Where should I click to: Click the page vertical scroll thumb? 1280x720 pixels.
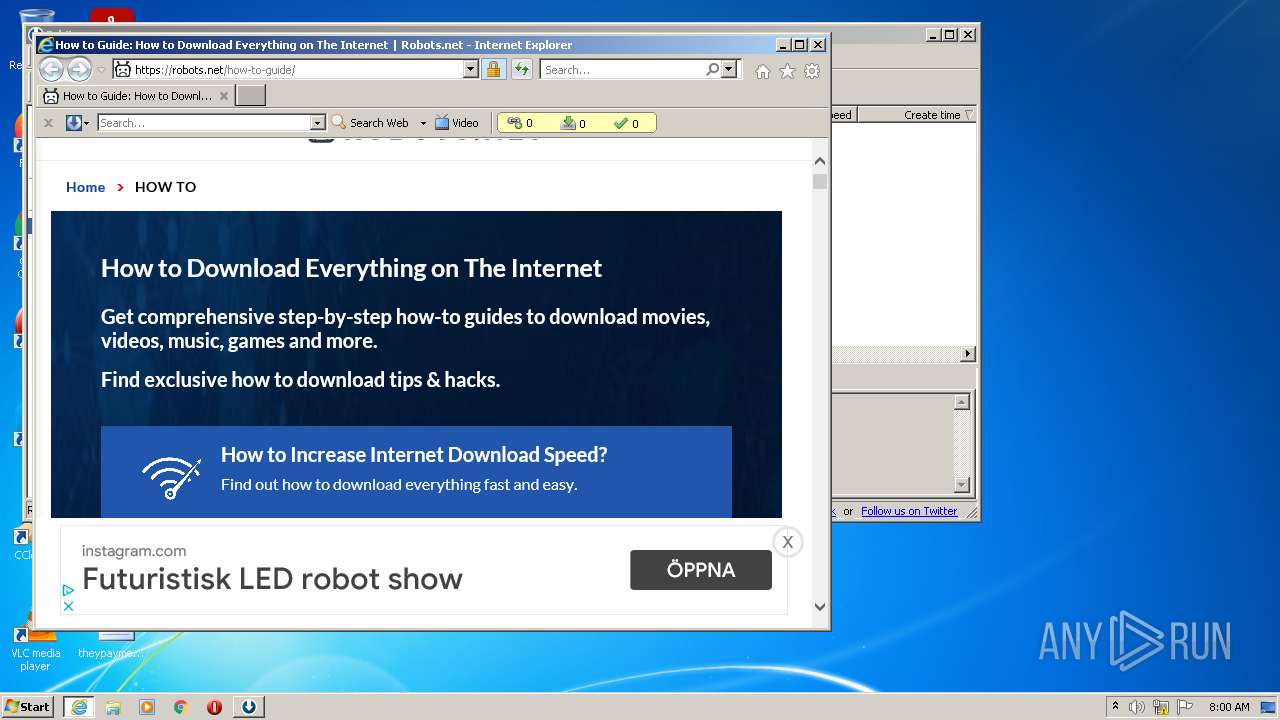[820, 181]
